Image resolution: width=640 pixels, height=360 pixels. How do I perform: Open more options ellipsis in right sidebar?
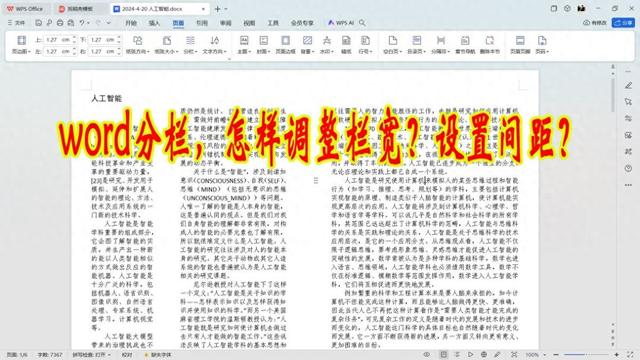[x=628, y=185]
